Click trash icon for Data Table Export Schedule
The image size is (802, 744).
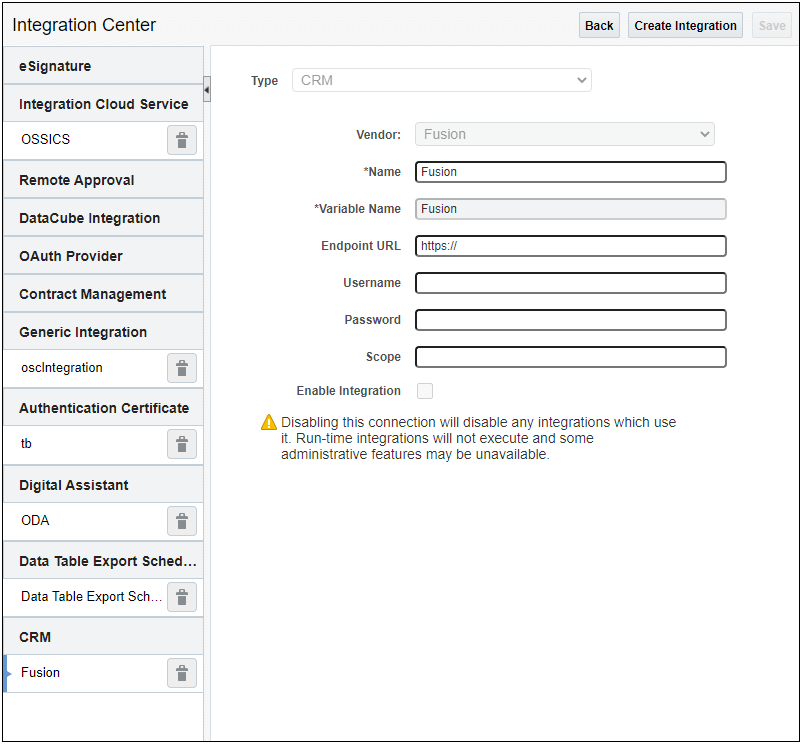(x=181, y=598)
